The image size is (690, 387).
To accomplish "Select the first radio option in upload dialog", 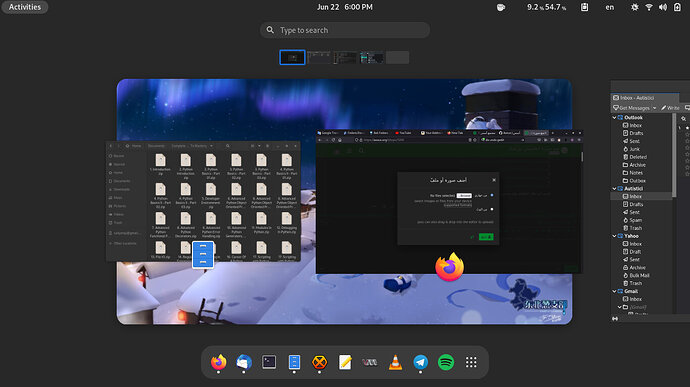I will (x=492, y=195).
